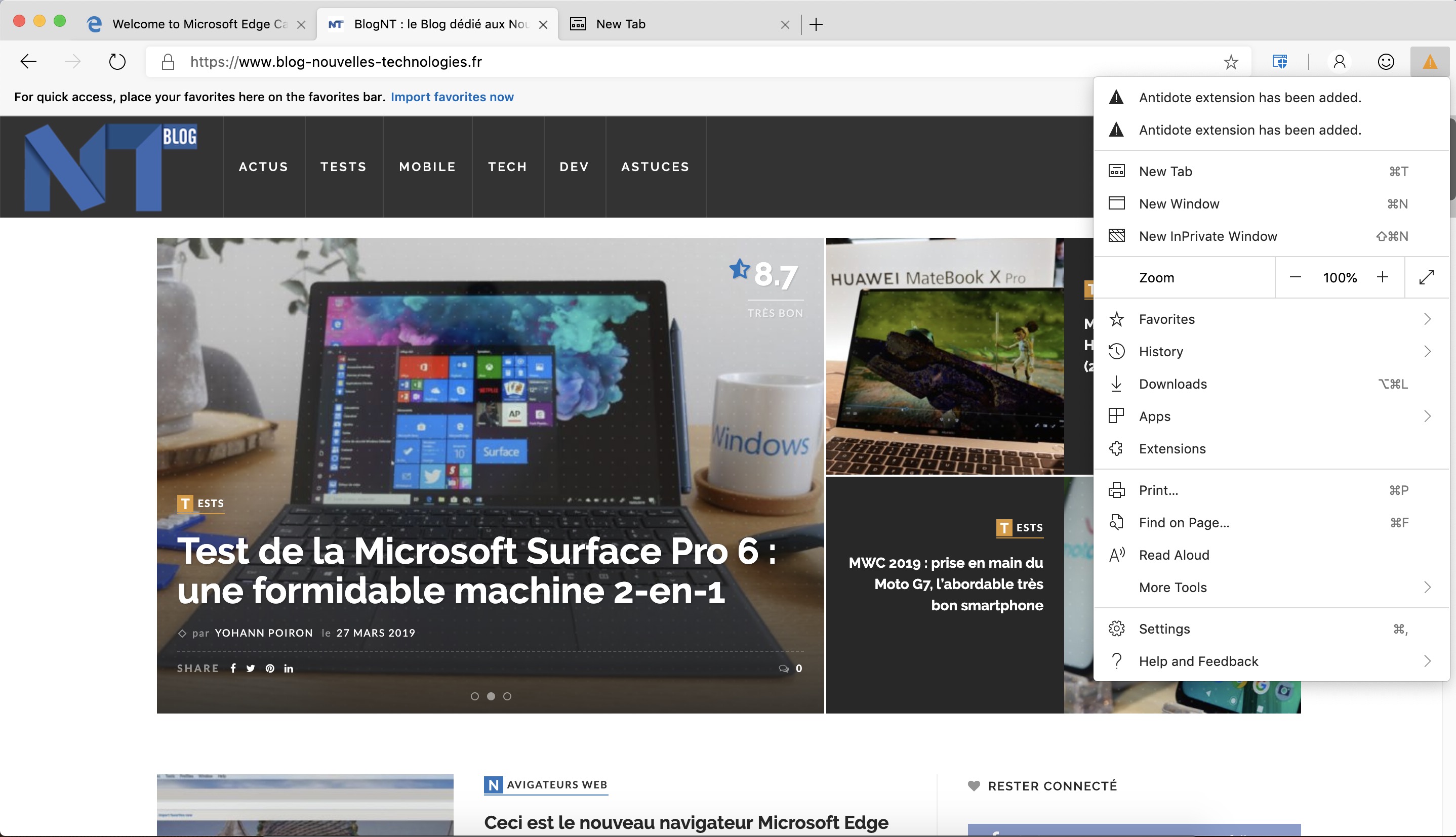Click the reload page icon
Image resolution: width=1456 pixels, height=837 pixels.
117,62
